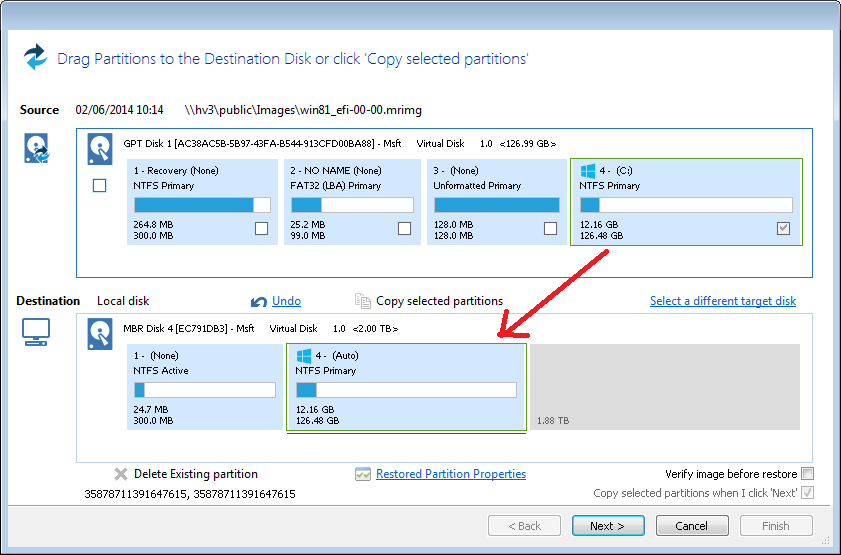Click the Delete Existing partition X icon

point(121,474)
